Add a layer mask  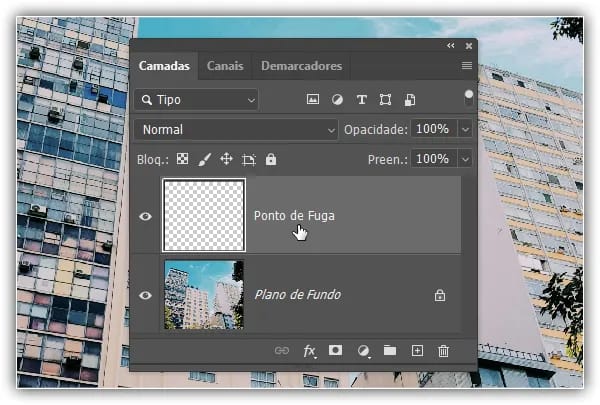pyautogui.click(x=335, y=350)
